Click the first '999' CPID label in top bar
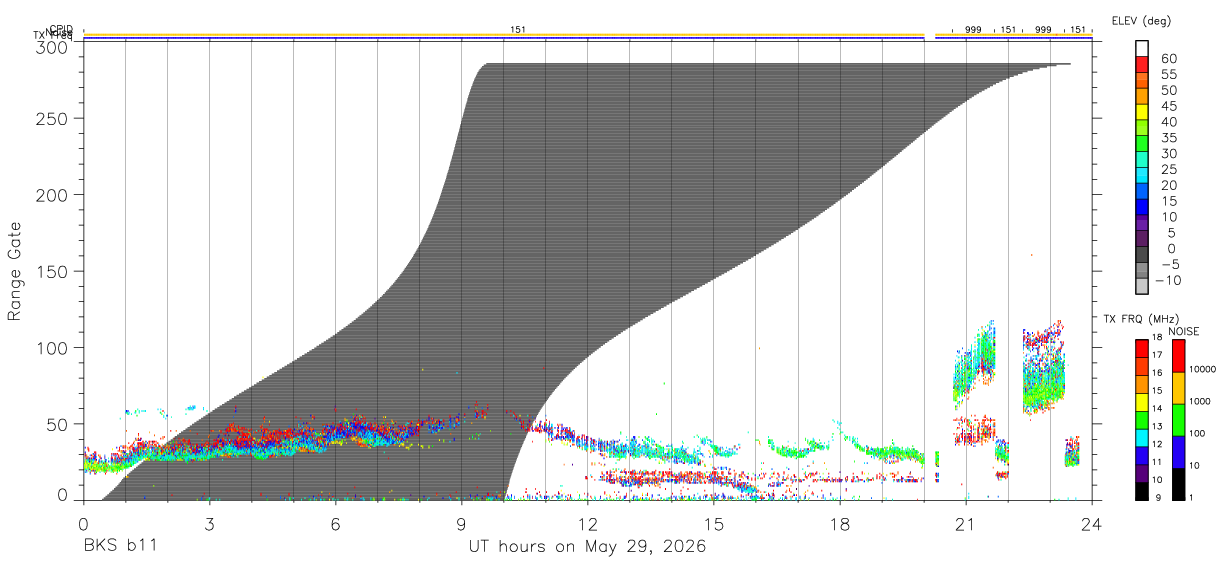Screen dimensions: 1228x567 coord(973,30)
